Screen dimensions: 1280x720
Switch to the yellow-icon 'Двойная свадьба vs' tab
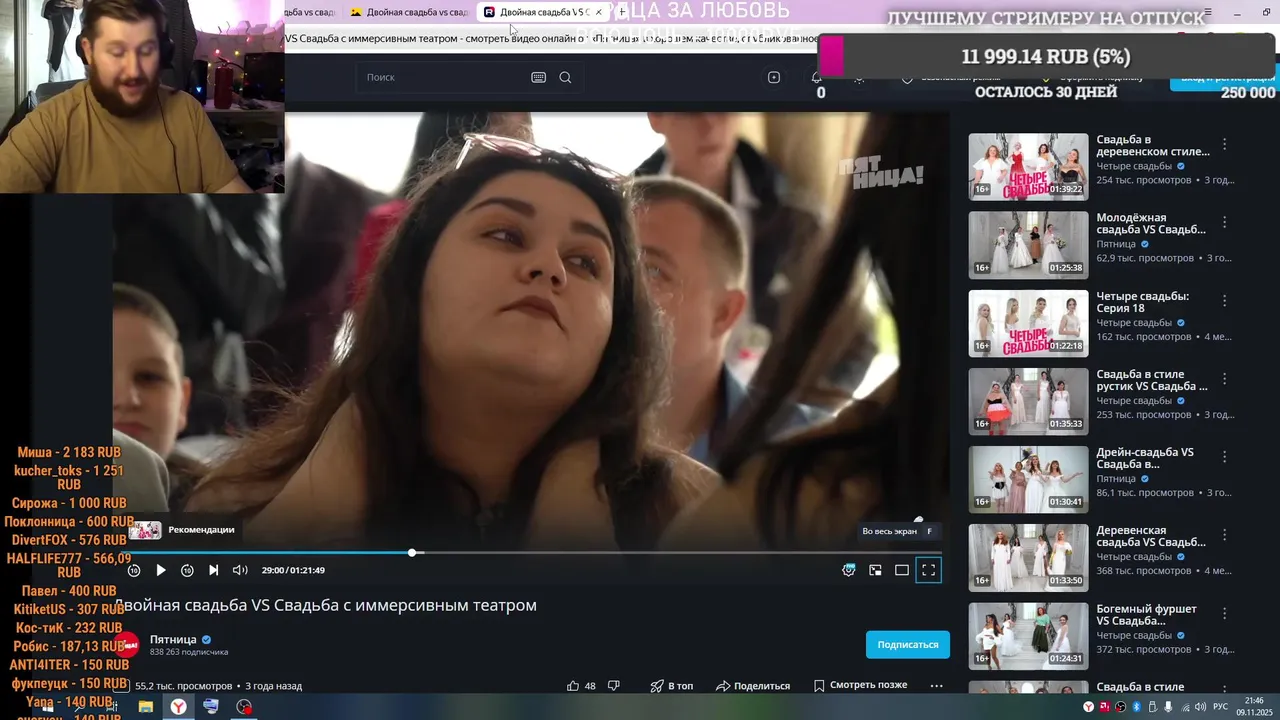pos(409,12)
